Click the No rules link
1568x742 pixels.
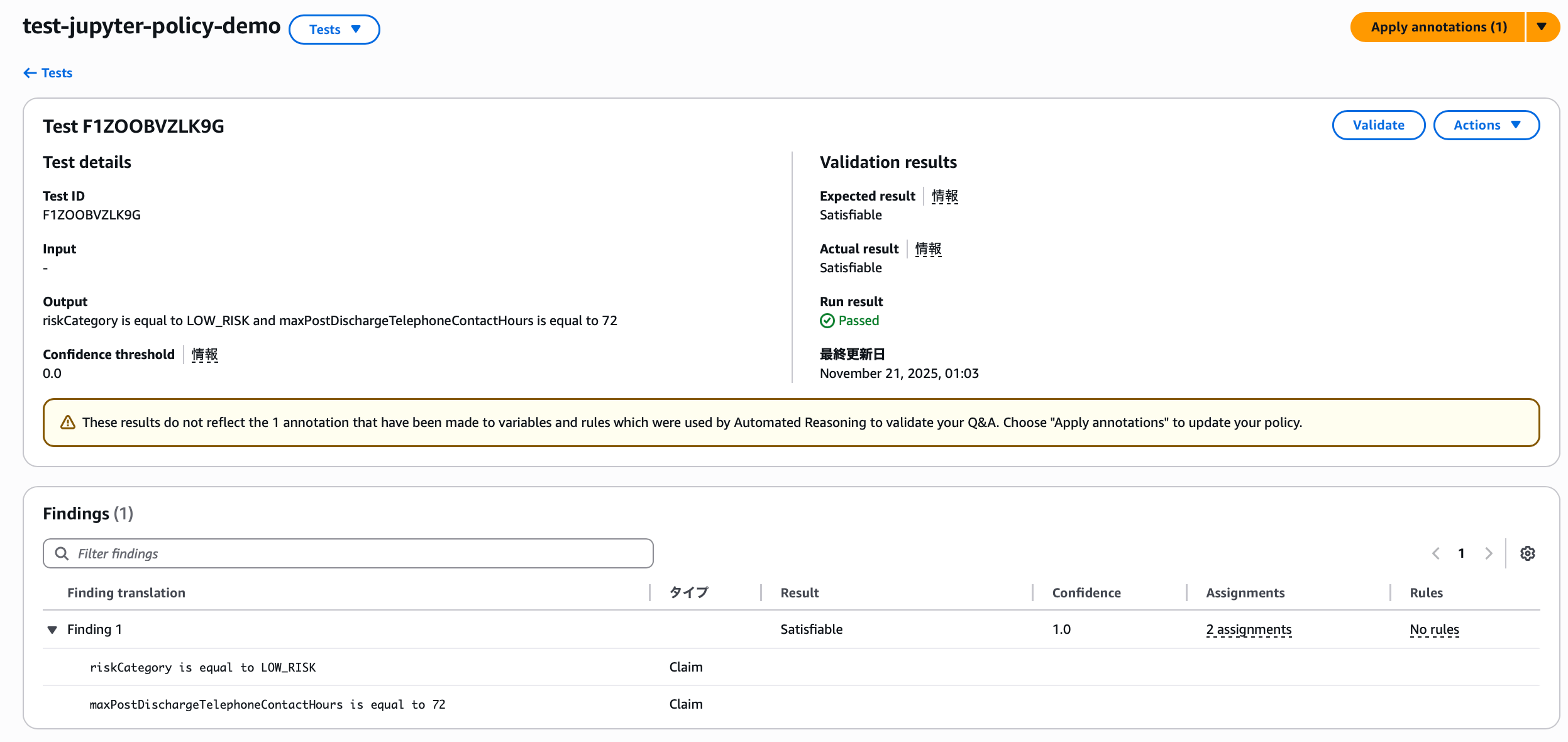(1433, 629)
